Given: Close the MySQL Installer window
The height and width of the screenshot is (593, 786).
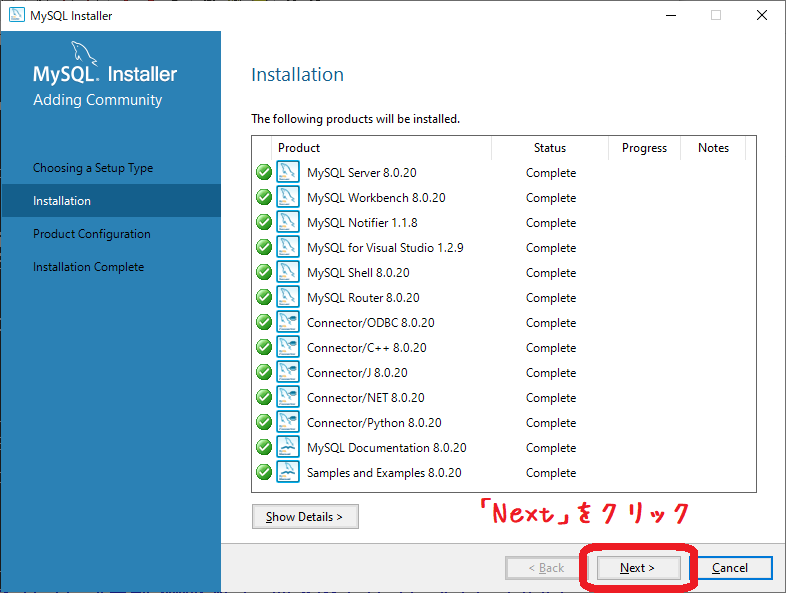Looking at the screenshot, I should pos(761,15).
